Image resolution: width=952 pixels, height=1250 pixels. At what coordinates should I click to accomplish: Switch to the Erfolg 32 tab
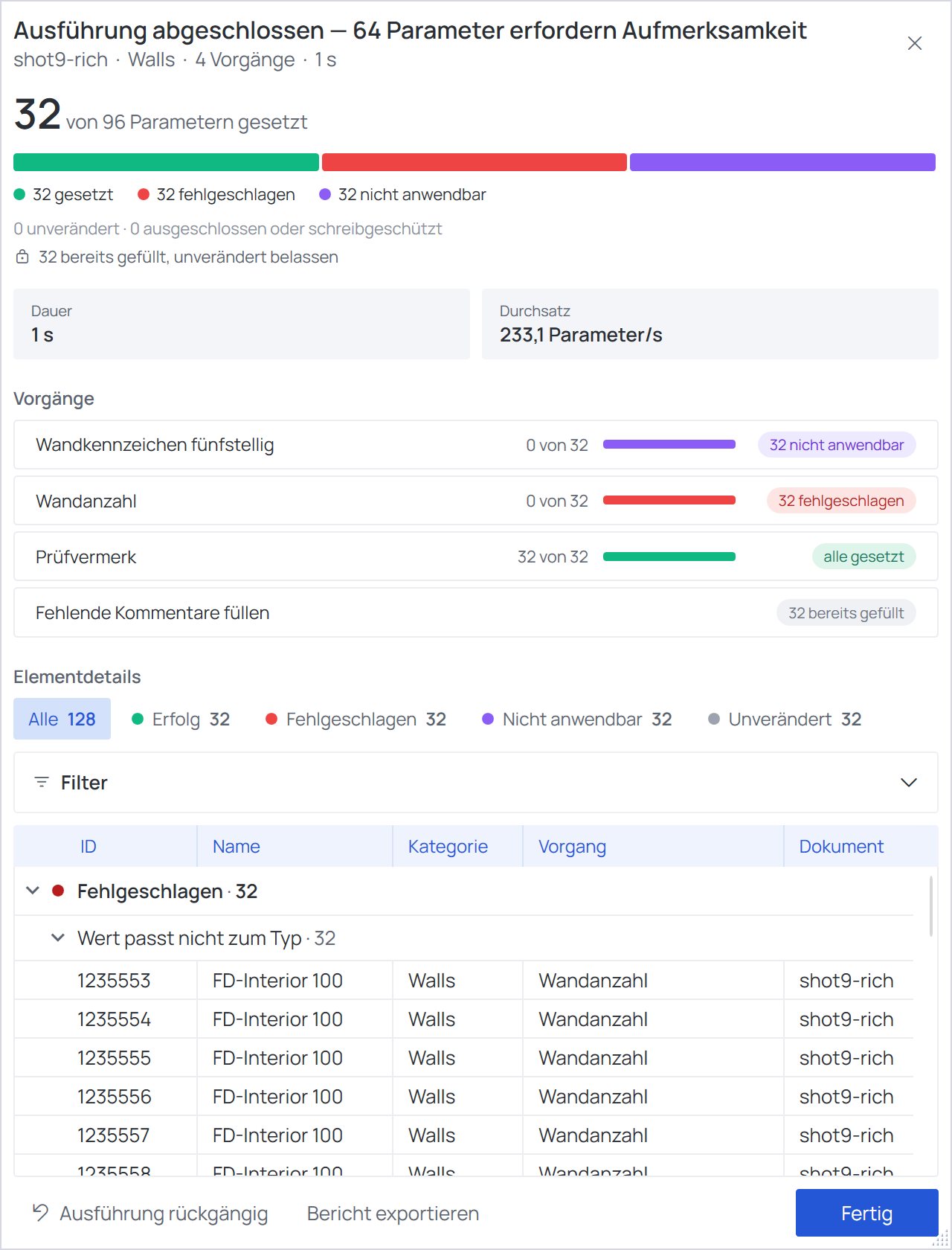[x=181, y=719]
